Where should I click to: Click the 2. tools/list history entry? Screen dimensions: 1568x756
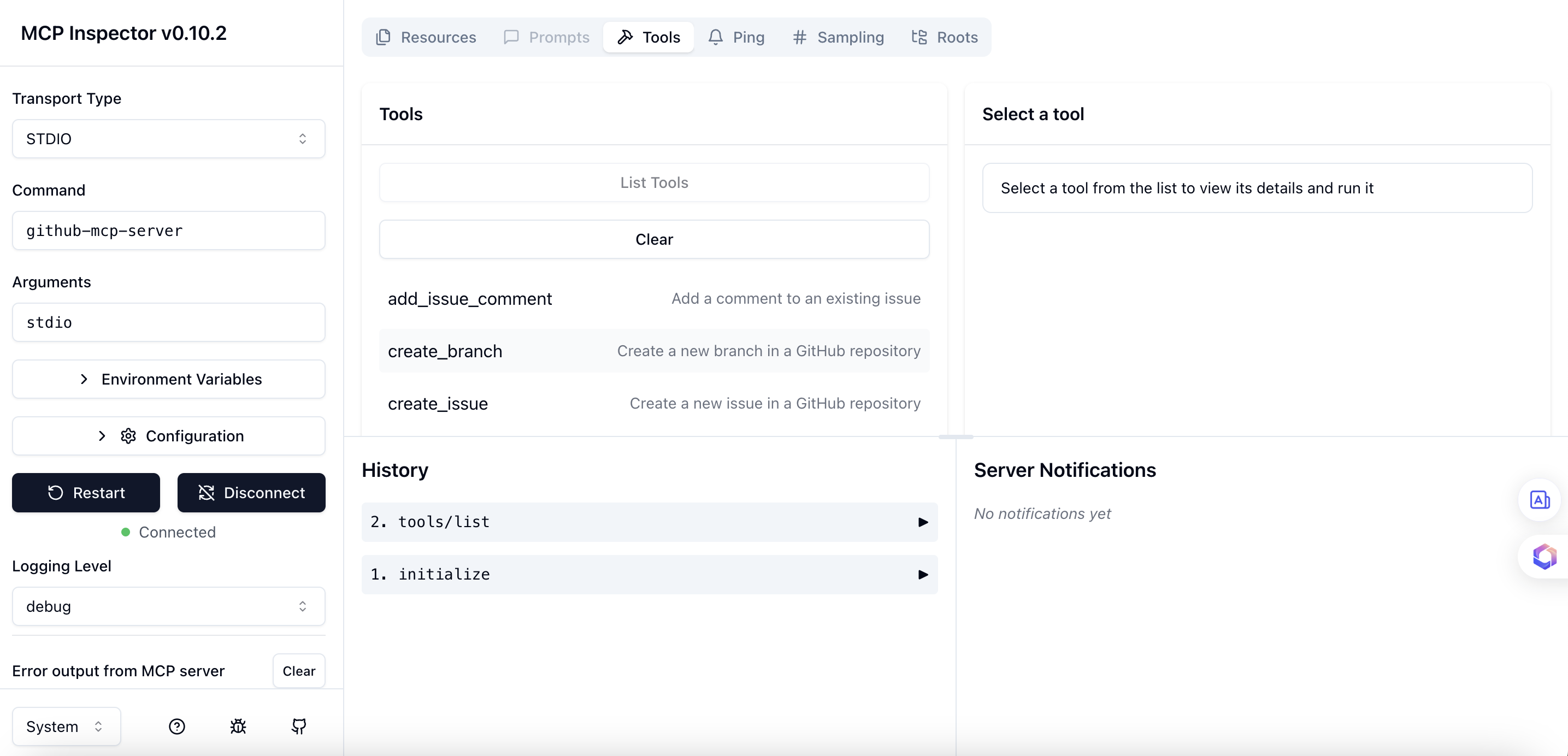tap(650, 522)
